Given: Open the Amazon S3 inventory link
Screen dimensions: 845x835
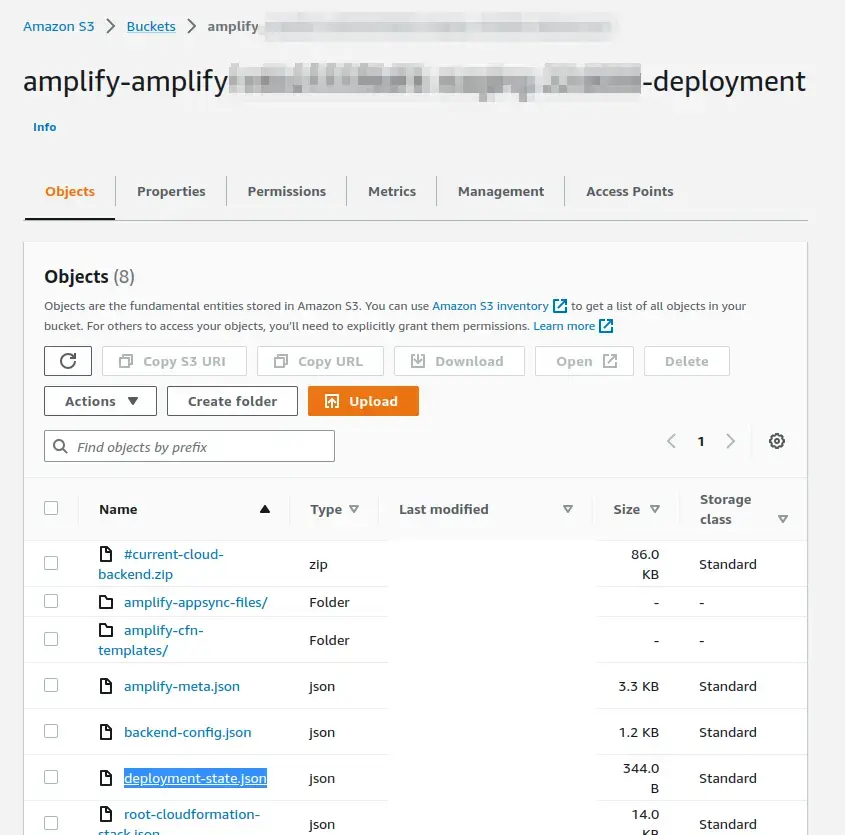Looking at the screenshot, I should [490, 306].
